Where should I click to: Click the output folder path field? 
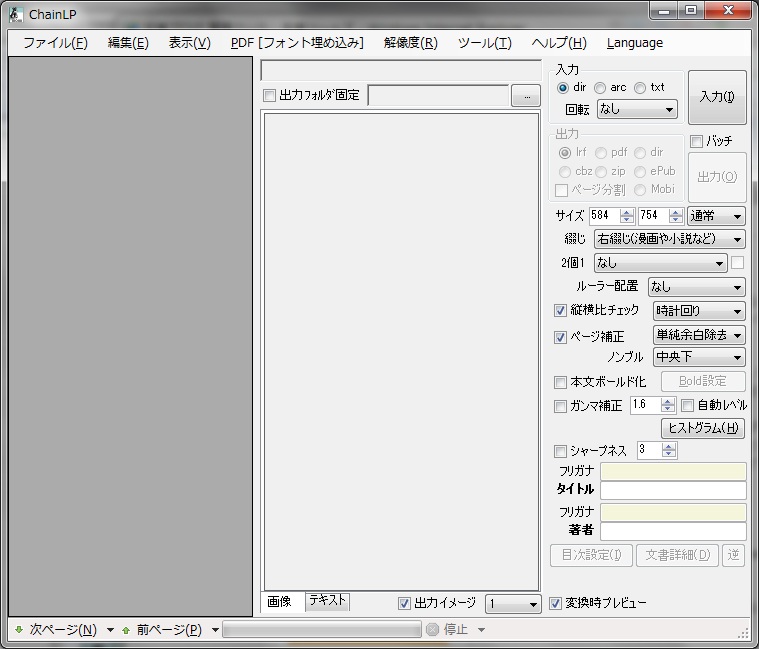(x=439, y=95)
